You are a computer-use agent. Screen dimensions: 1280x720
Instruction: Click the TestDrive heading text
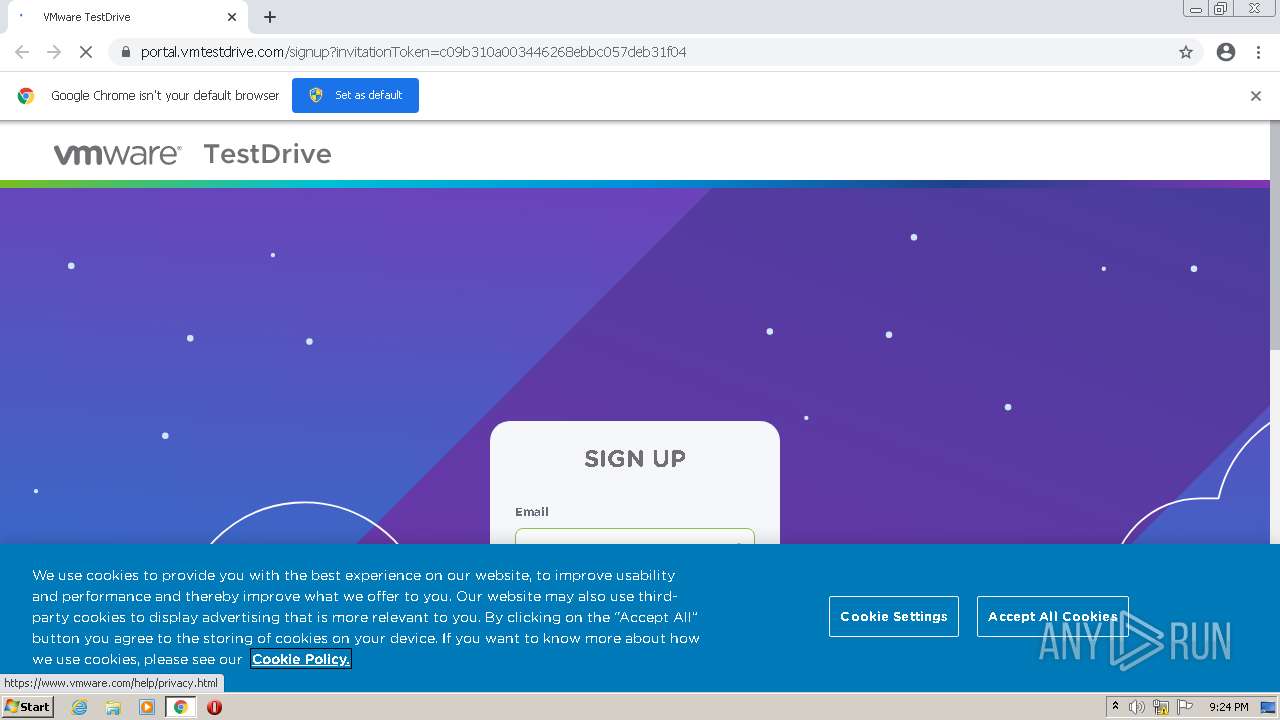267,154
